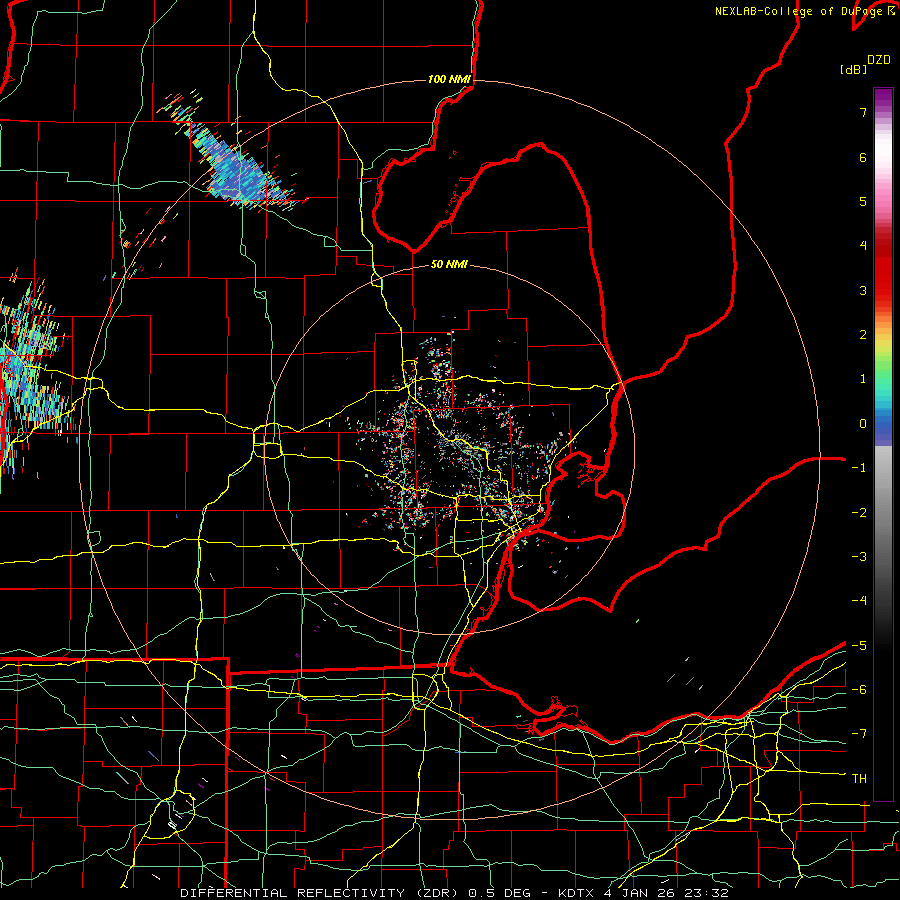The height and width of the screenshot is (900, 900).
Task: Click the 50 NMI range ring label
Action: point(449,264)
